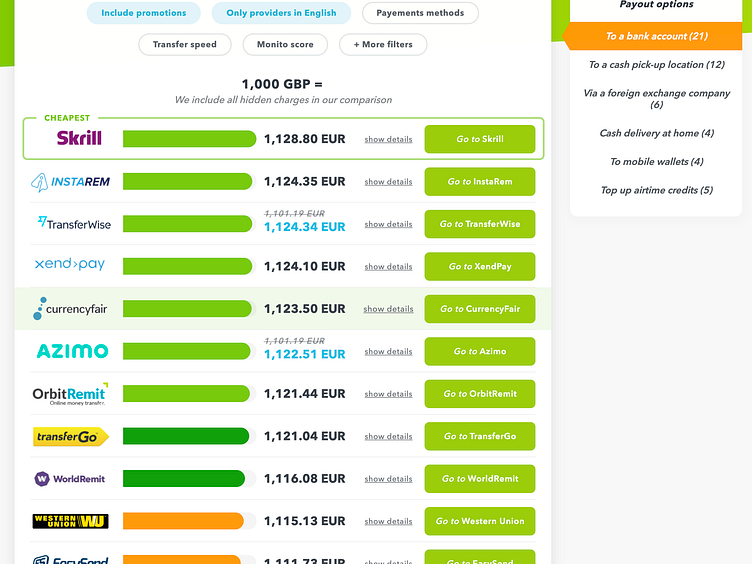Click the TransferWise logo
Viewport: 752px width, 564px height.
73,224
